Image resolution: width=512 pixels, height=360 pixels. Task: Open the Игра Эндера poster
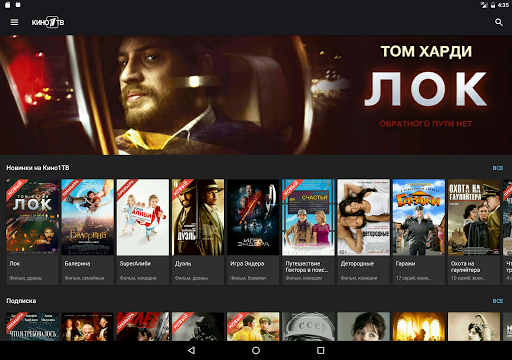pos(253,217)
